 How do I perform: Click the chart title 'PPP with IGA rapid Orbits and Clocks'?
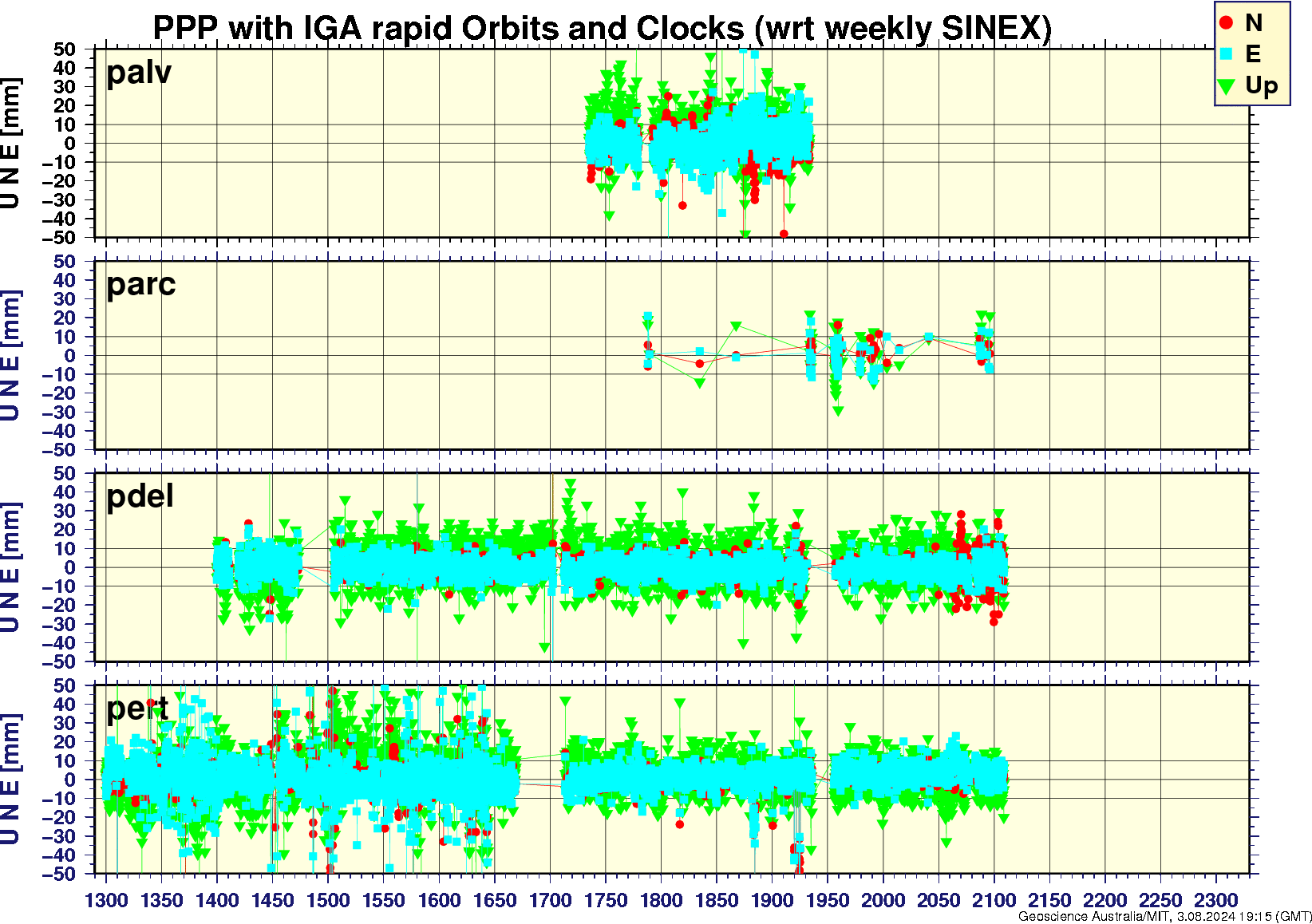pos(449,29)
